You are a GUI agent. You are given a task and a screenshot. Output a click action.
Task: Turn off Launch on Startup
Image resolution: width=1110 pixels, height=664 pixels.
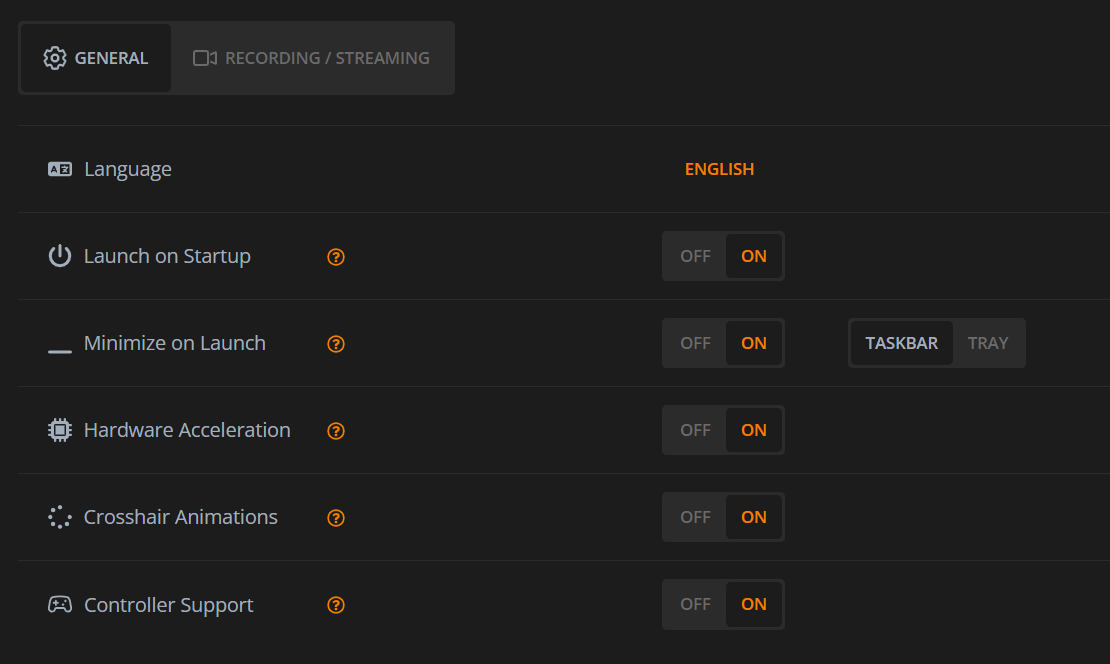pos(694,256)
